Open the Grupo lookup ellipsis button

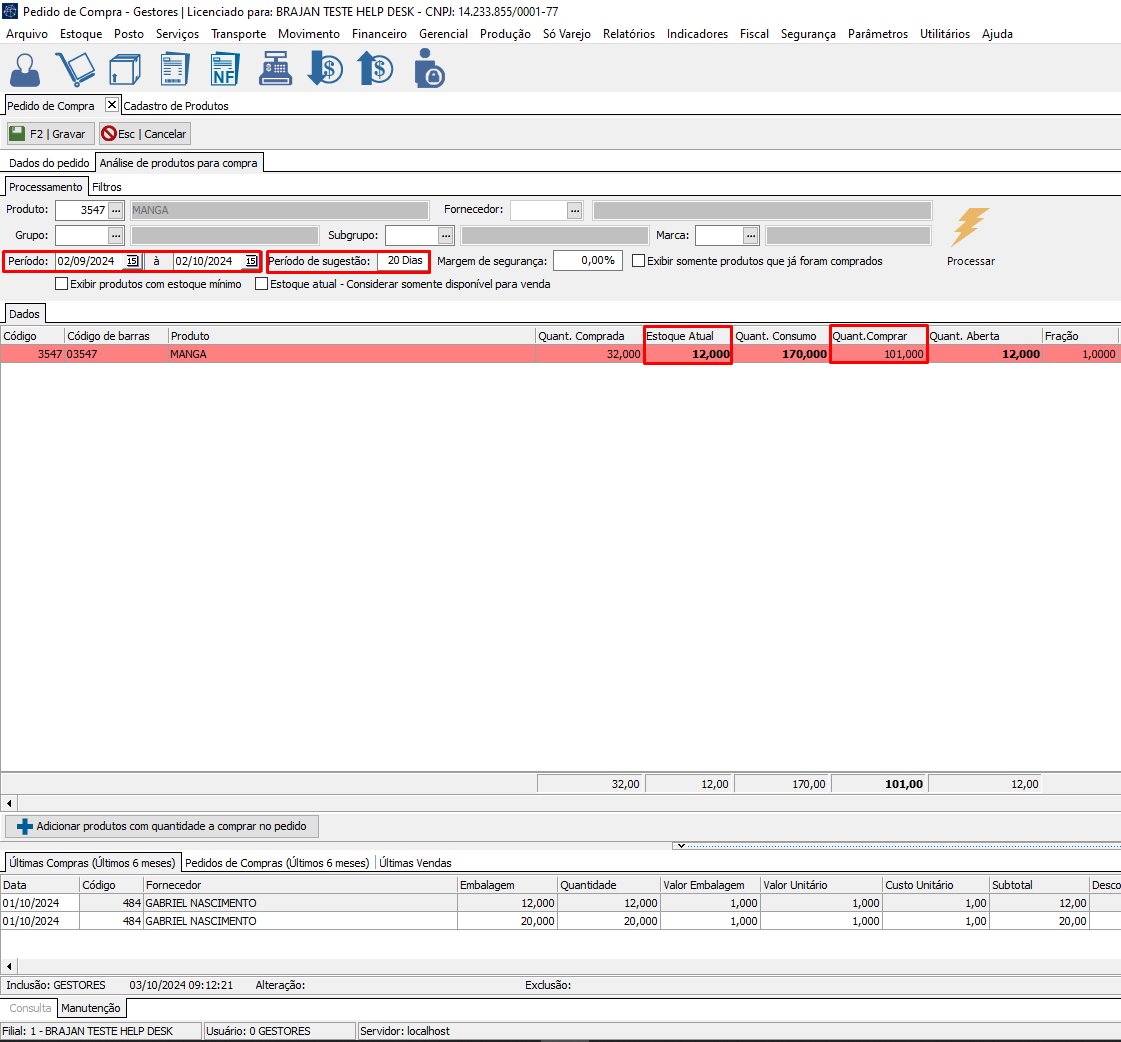pyautogui.click(x=116, y=235)
